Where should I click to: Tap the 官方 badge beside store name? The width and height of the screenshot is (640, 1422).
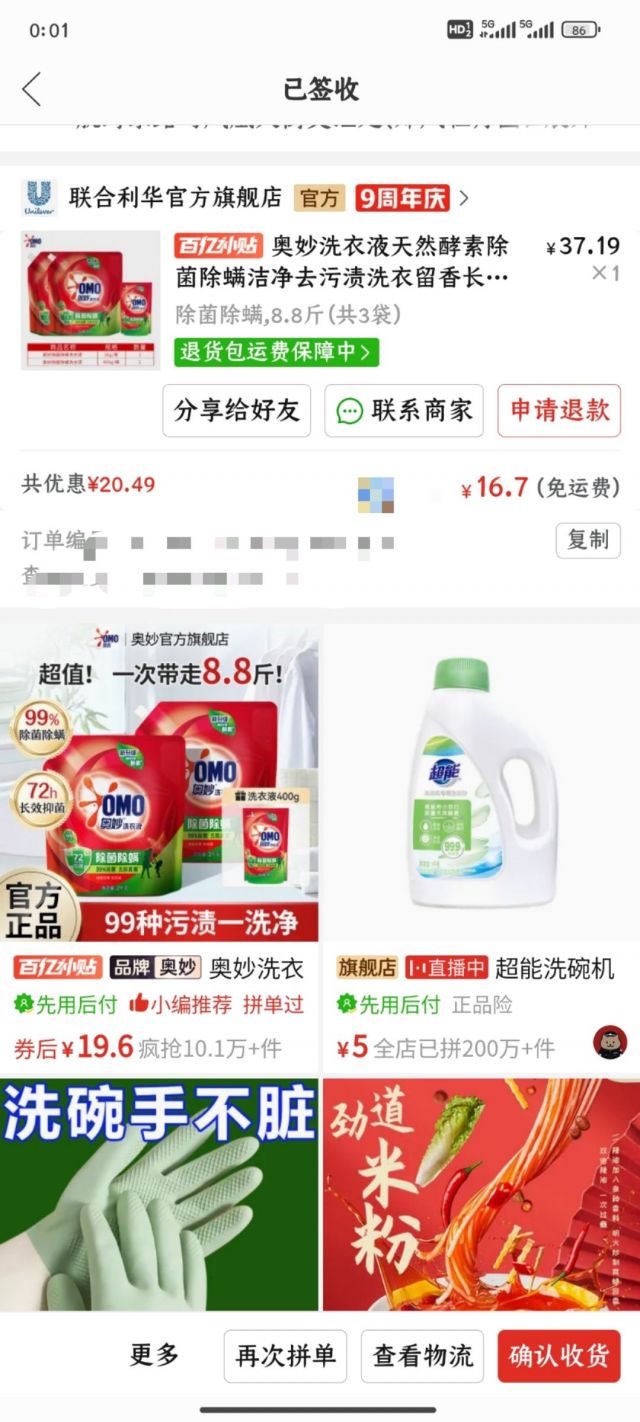tap(319, 198)
